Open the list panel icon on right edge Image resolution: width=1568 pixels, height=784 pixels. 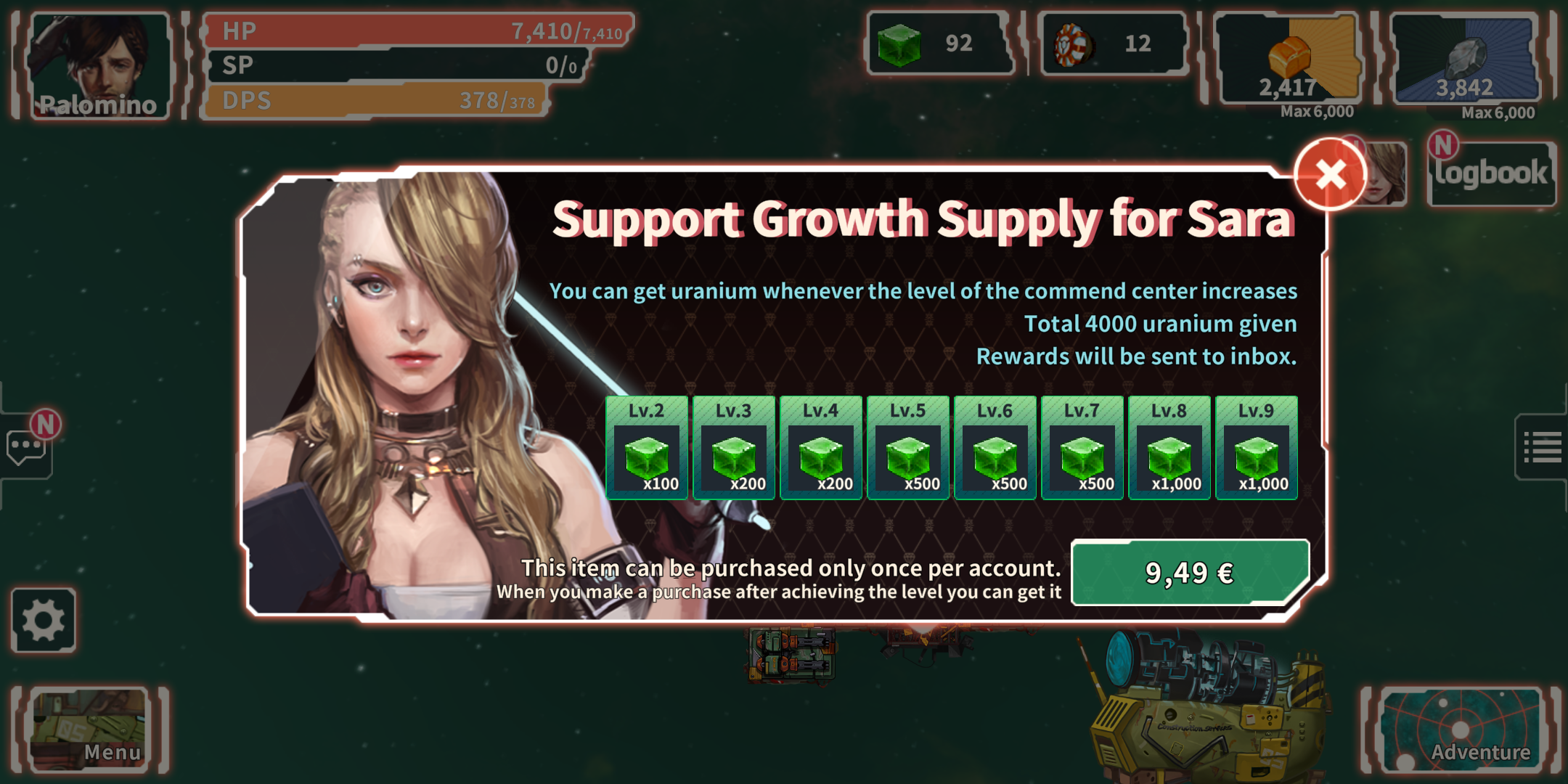1542,447
